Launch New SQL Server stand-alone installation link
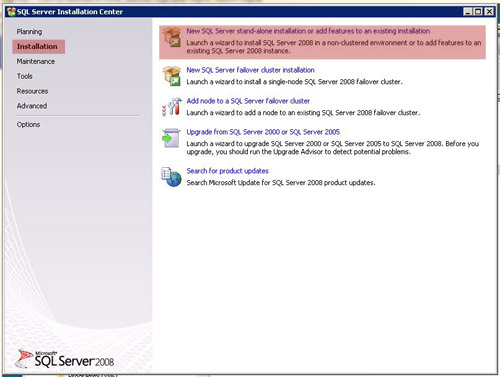Screen dimensions: 500x377 (308, 31)
